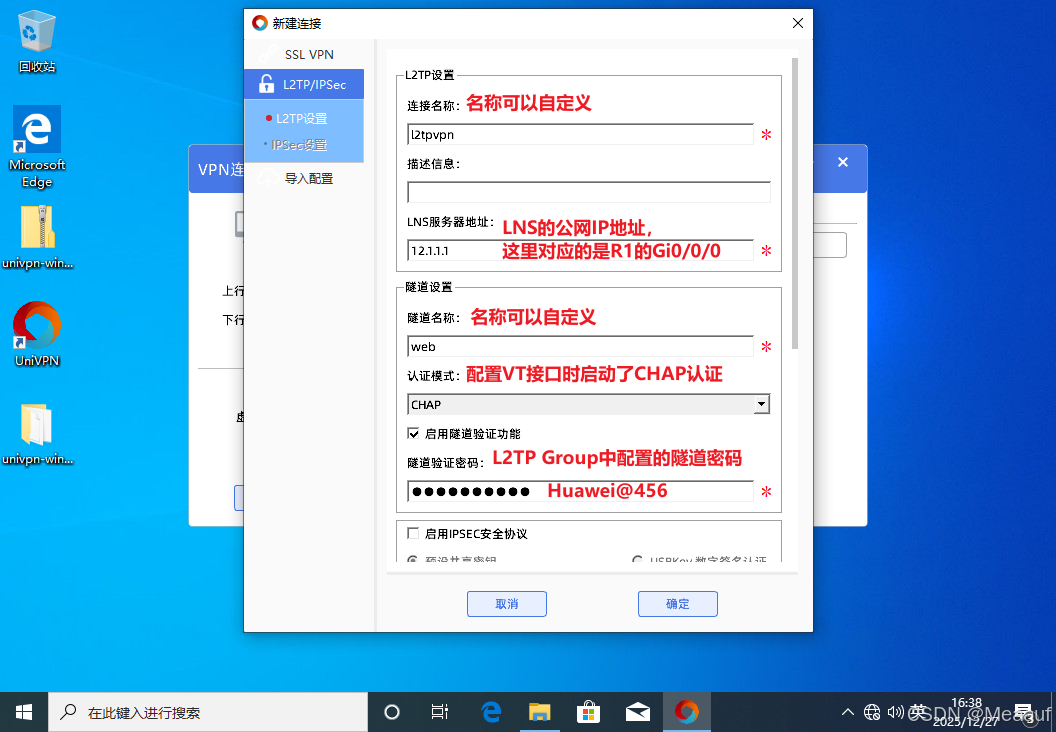Open the Windows Start menu
The height and width of the screenshot is (732, 1056).
coord(24,712)
